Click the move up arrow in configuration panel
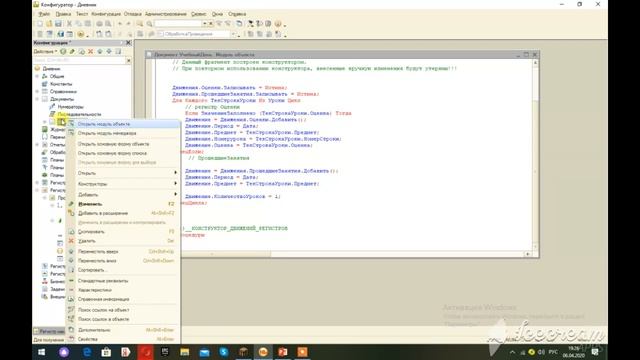 click(x=100, y=51)
